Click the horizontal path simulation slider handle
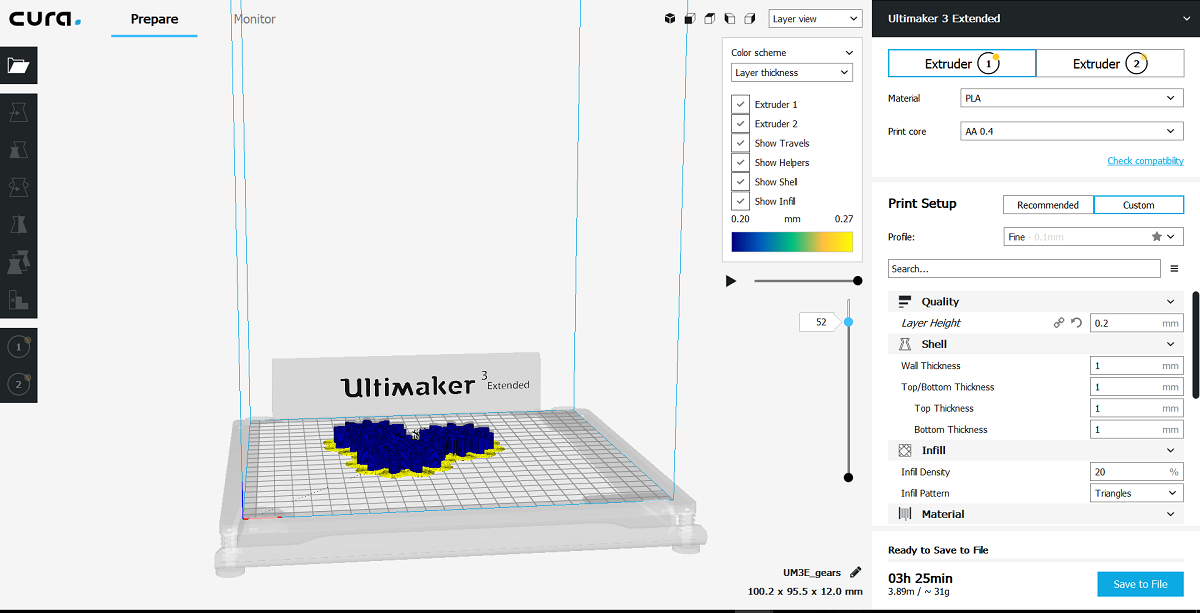This screenshot has height=613, width=1200. (x=857, y=281)
